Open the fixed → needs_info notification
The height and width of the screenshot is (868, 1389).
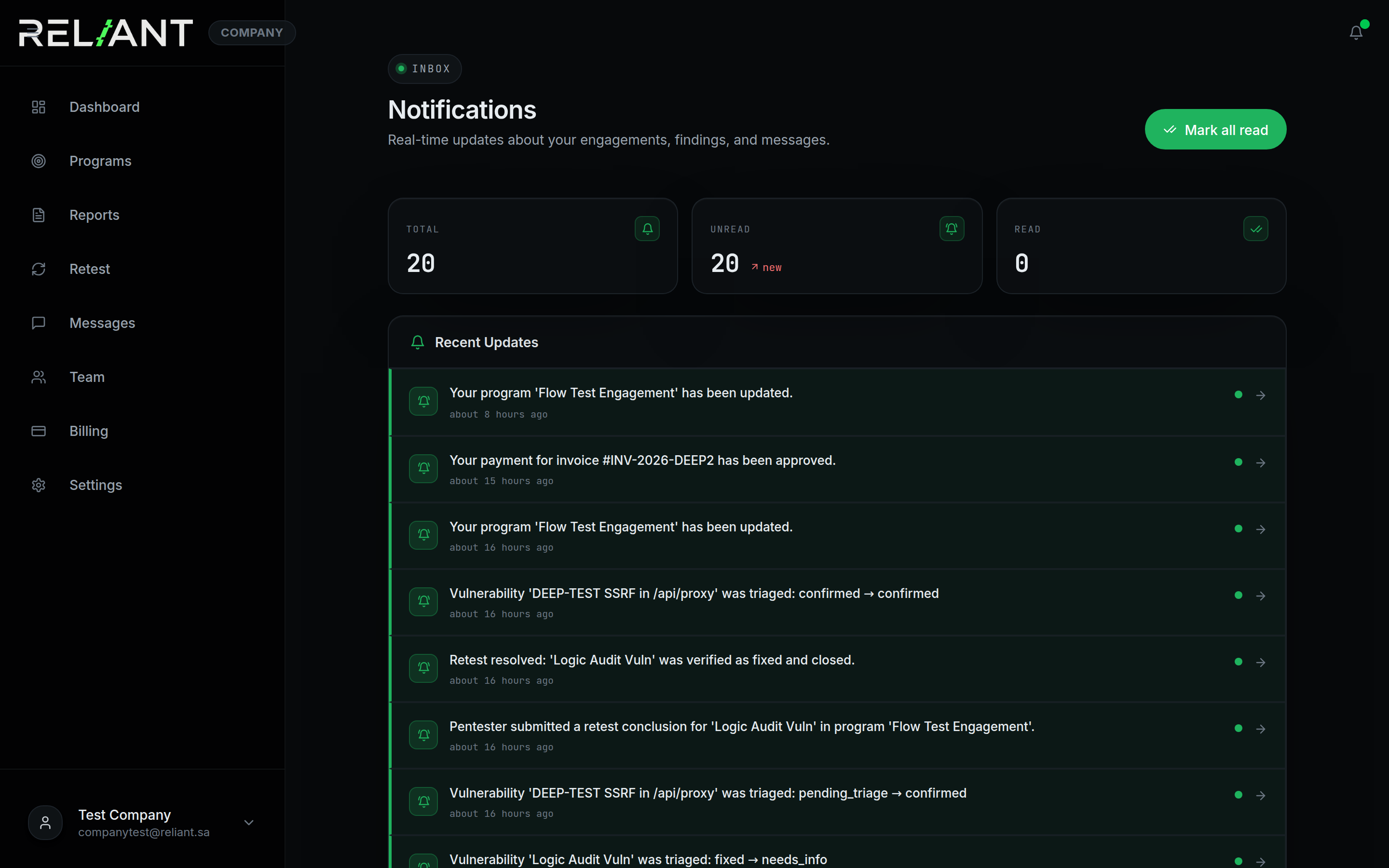click(x=837, y=852)
